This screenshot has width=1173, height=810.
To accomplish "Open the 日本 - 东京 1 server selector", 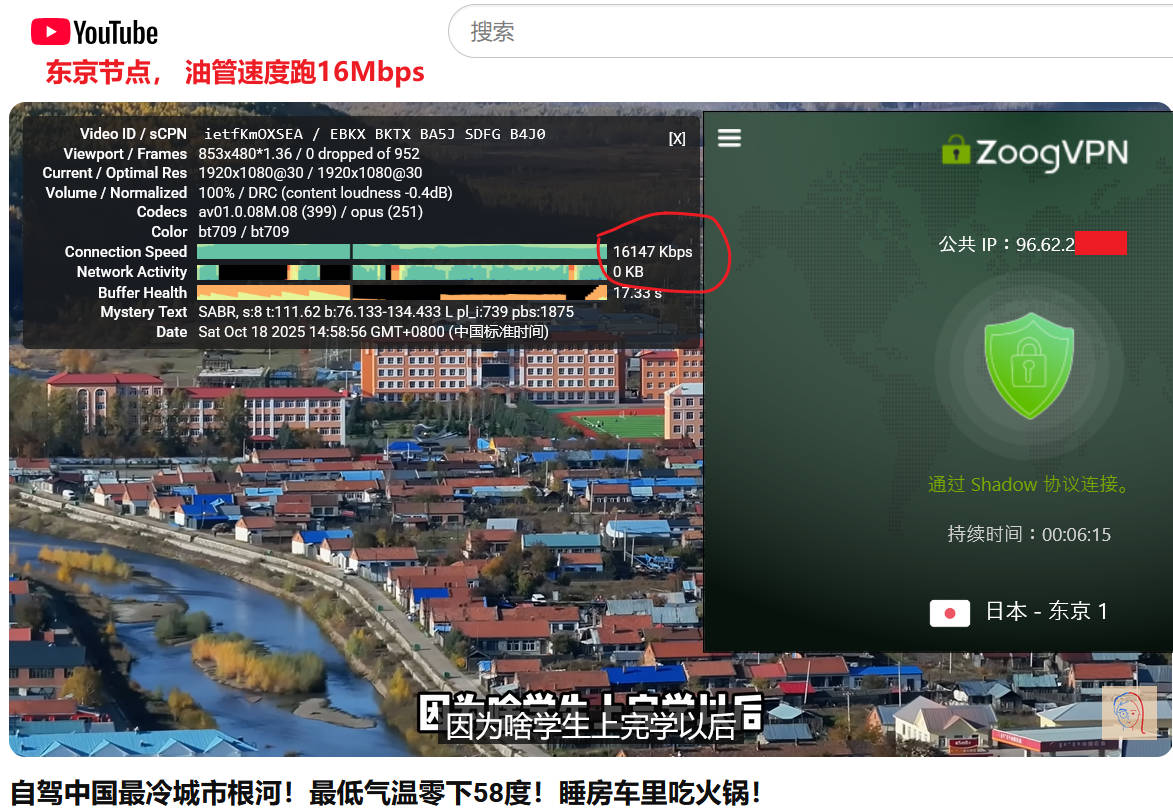I will (1046, 612).
